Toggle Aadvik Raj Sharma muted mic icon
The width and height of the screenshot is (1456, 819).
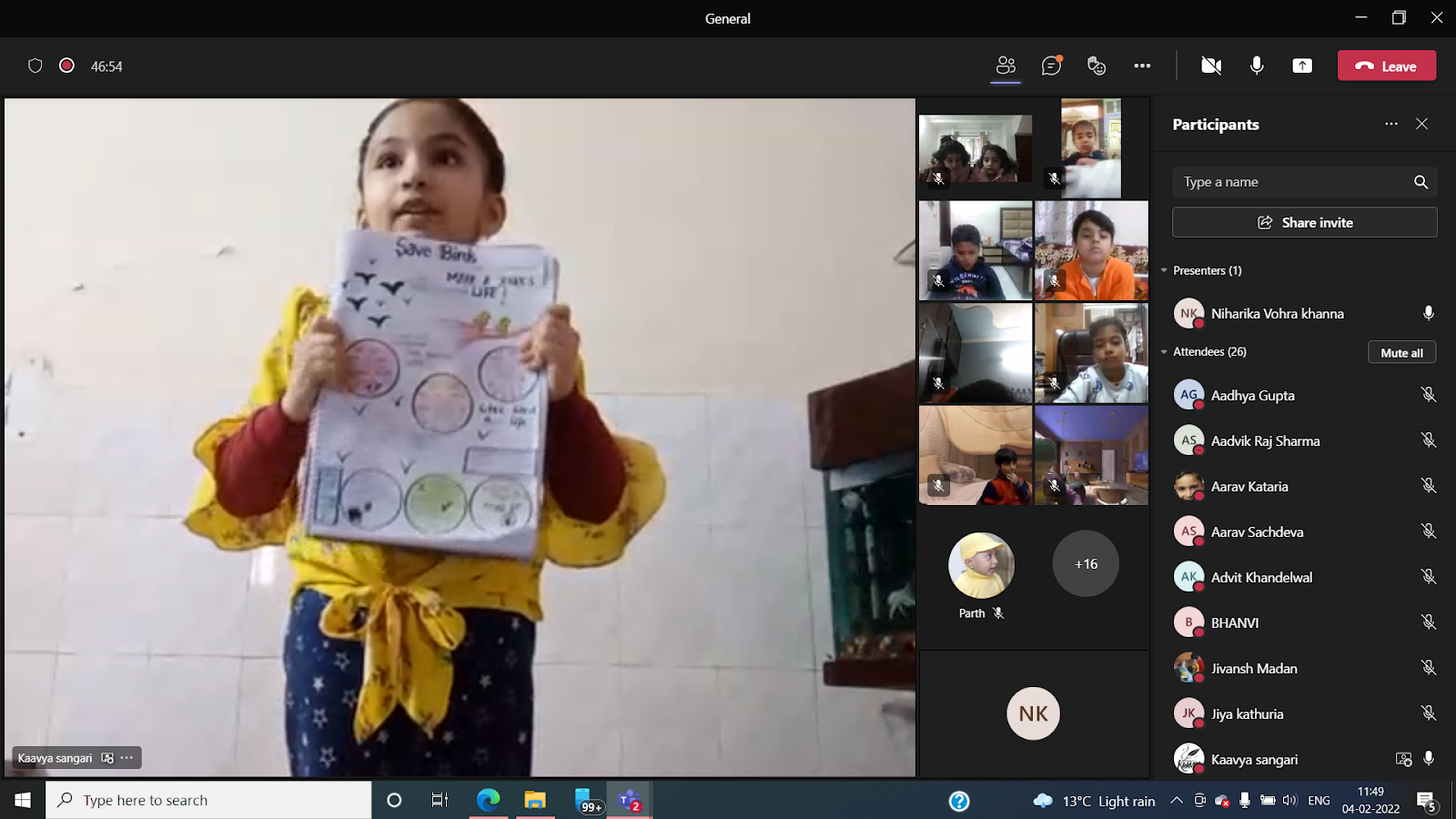(1429, 440)
